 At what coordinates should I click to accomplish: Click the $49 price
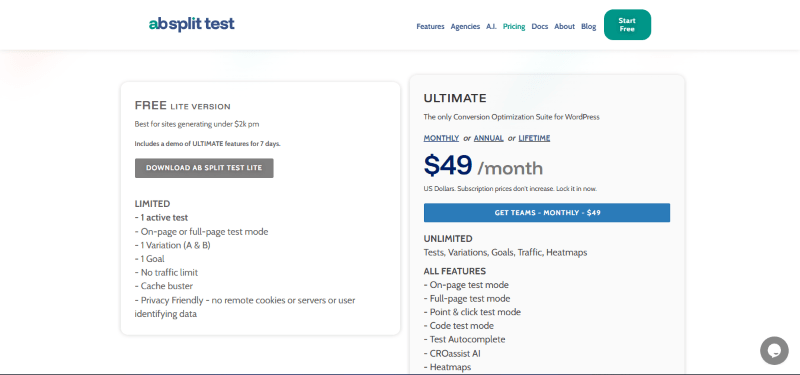click(x=448, y=165)
